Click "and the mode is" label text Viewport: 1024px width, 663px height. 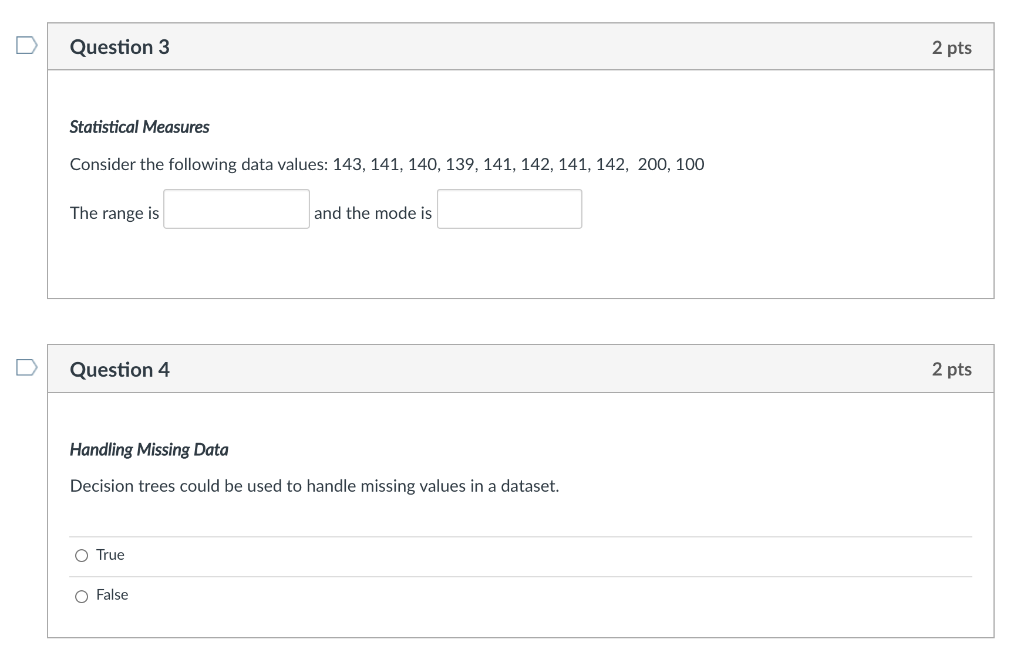click(x=373, y=213)
